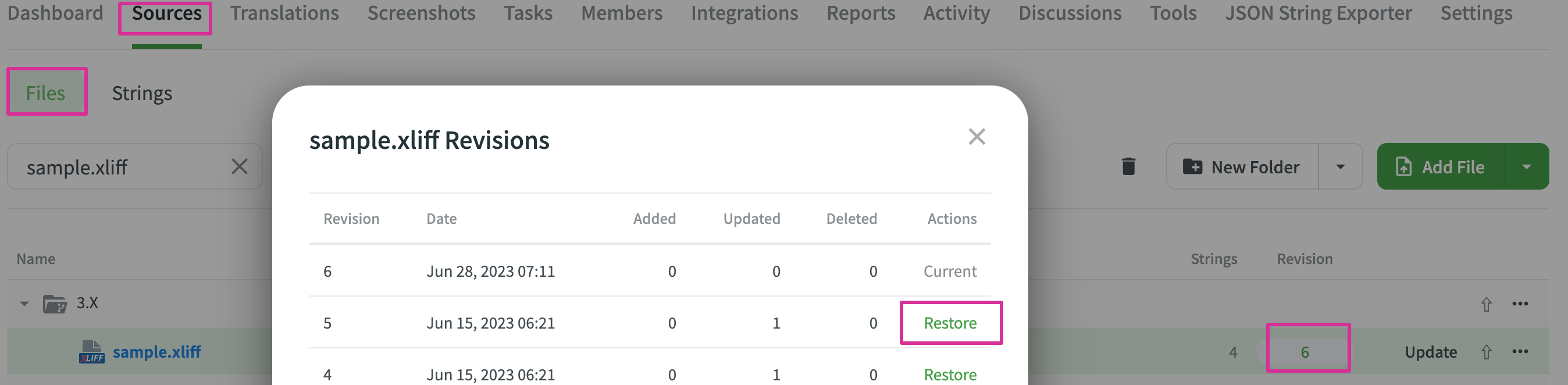Viewport: 1568px width, 385px height.
Task: Open the Discussions tab
Action: pyautogui.click(x=1070, y=13)
